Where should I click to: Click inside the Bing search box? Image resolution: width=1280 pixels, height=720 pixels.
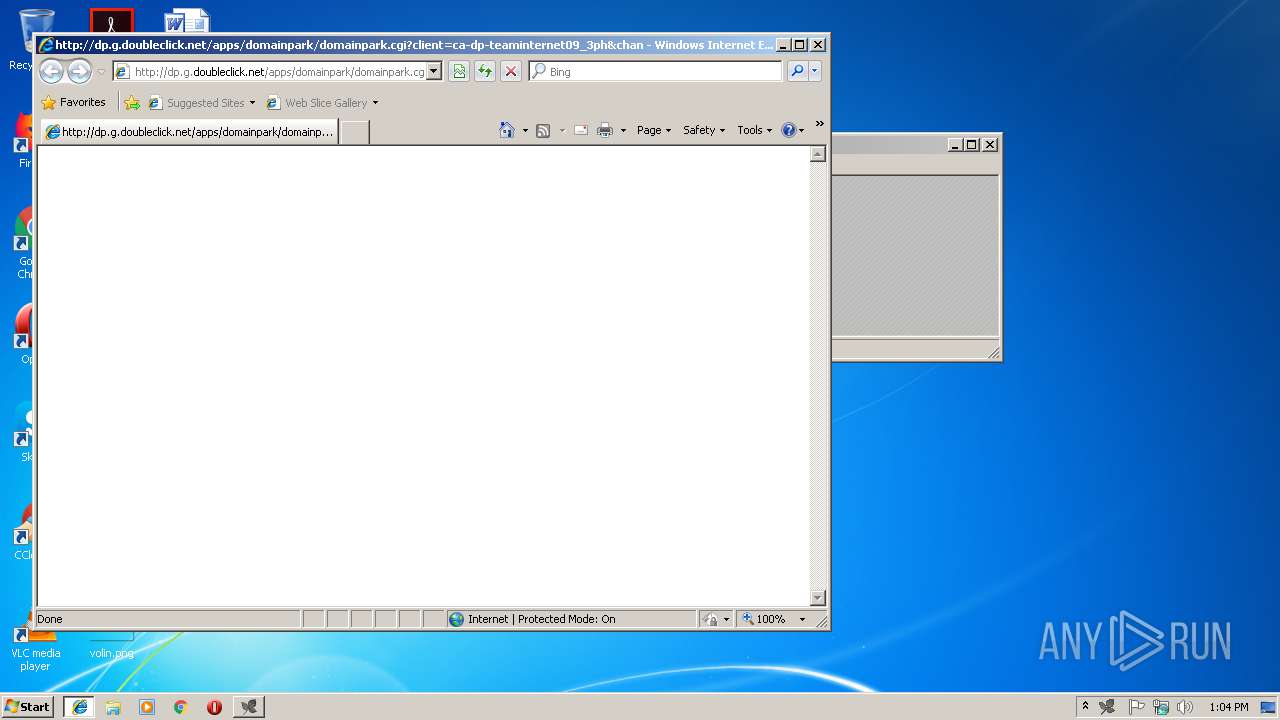pos(656,71)
